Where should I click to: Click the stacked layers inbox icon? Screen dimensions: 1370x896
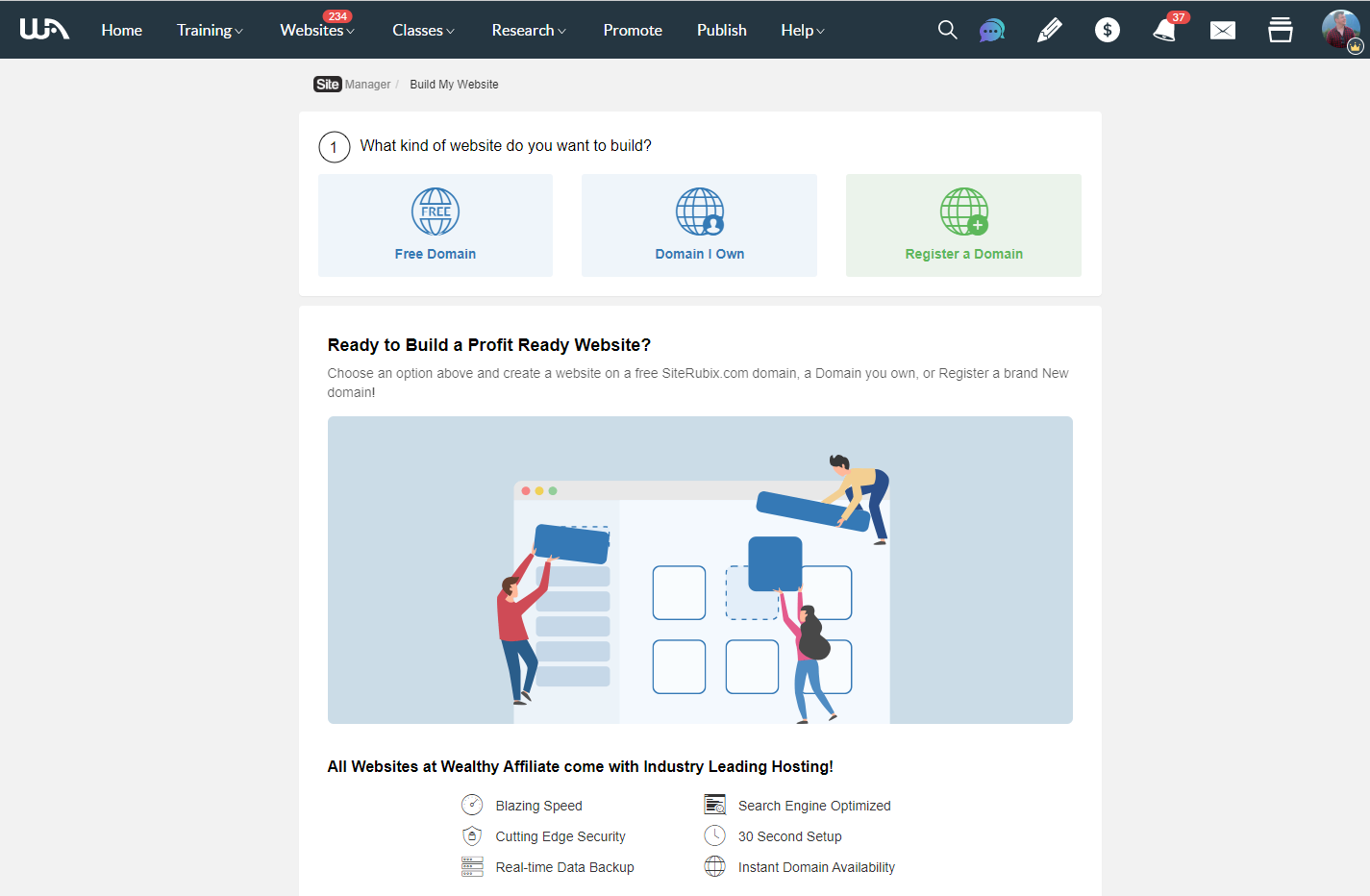[1281, 30]
